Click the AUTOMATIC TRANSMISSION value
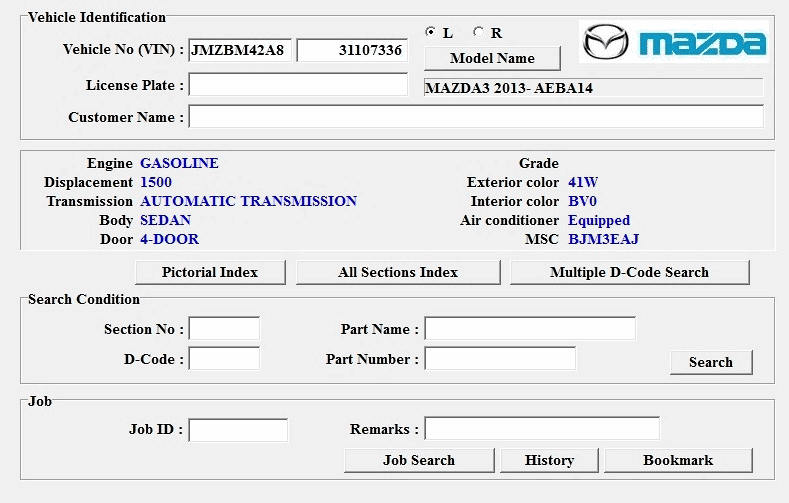 [249, 201]
